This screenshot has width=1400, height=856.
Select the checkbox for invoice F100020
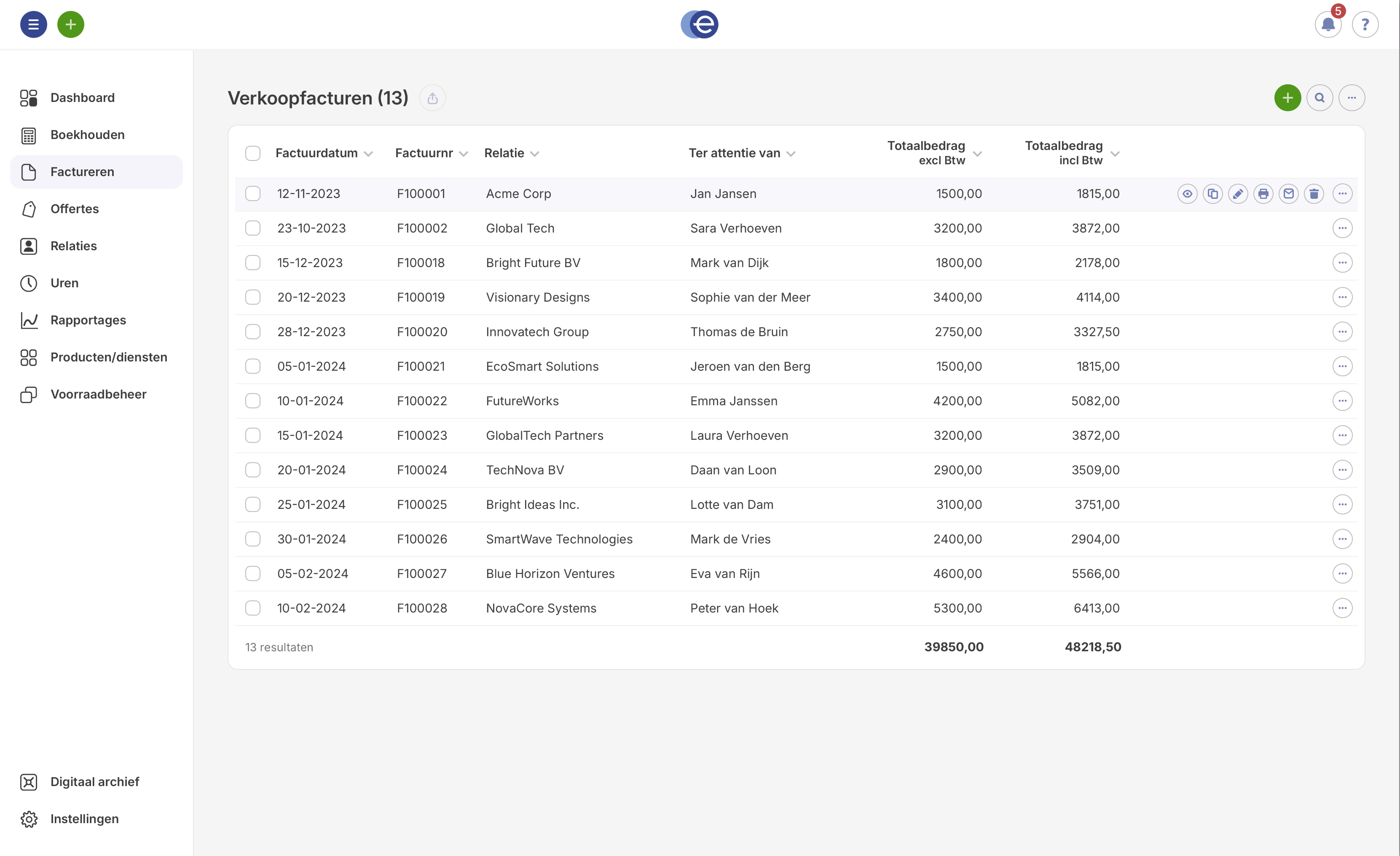[x=253, y=332]
